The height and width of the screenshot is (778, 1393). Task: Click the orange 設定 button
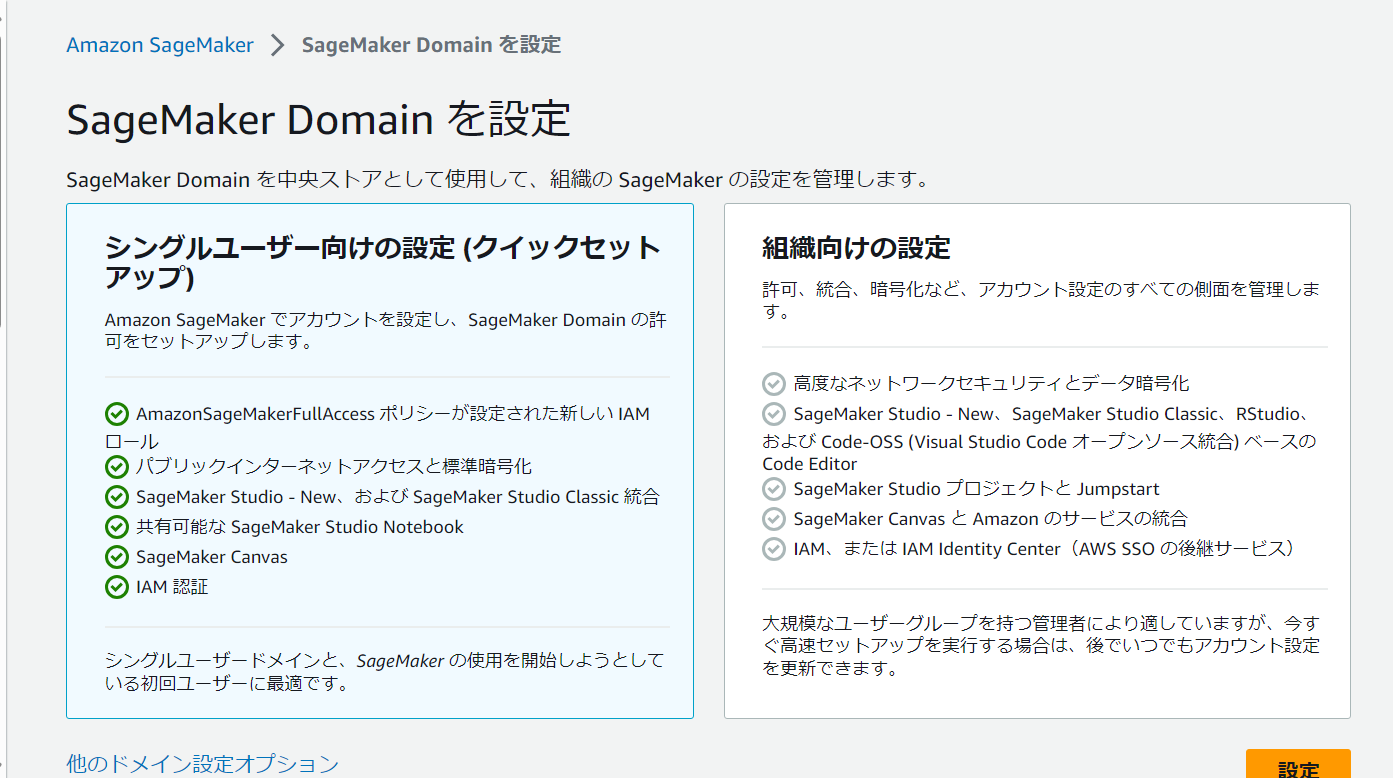coord(1298,765)
